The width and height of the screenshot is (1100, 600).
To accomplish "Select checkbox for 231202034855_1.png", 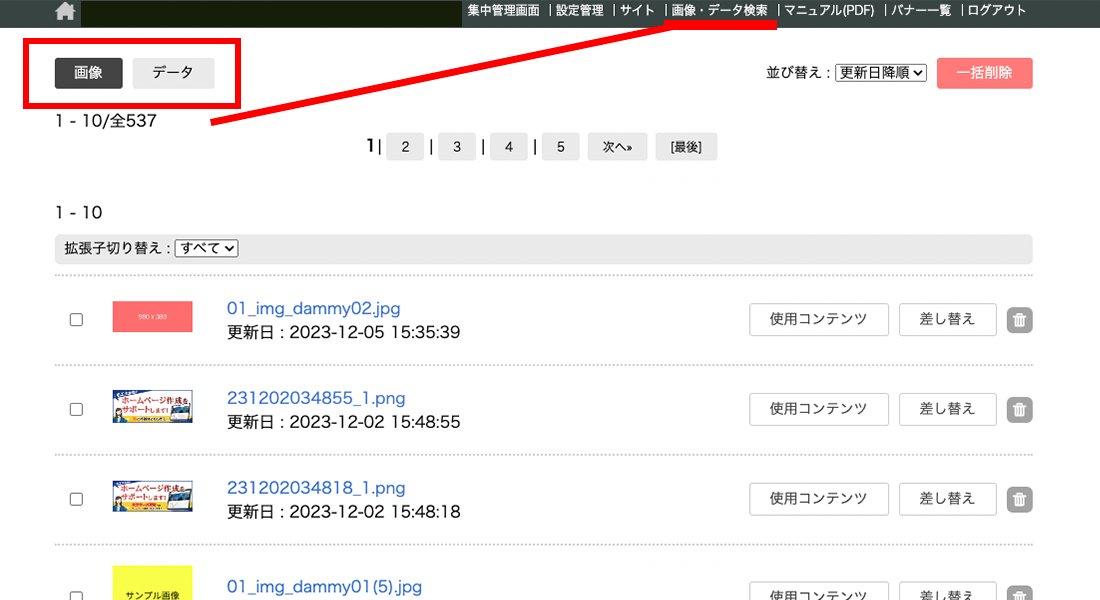I will [x=76, y=410].
